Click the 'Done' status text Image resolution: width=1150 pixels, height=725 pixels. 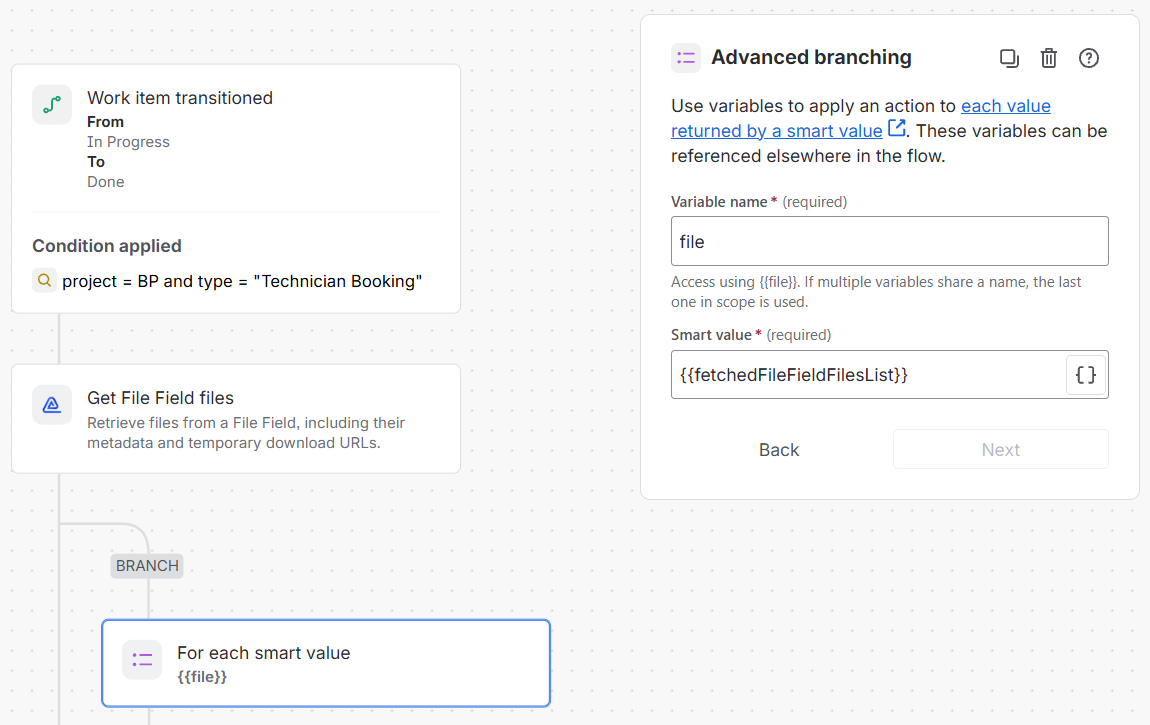tap(106, 182)
